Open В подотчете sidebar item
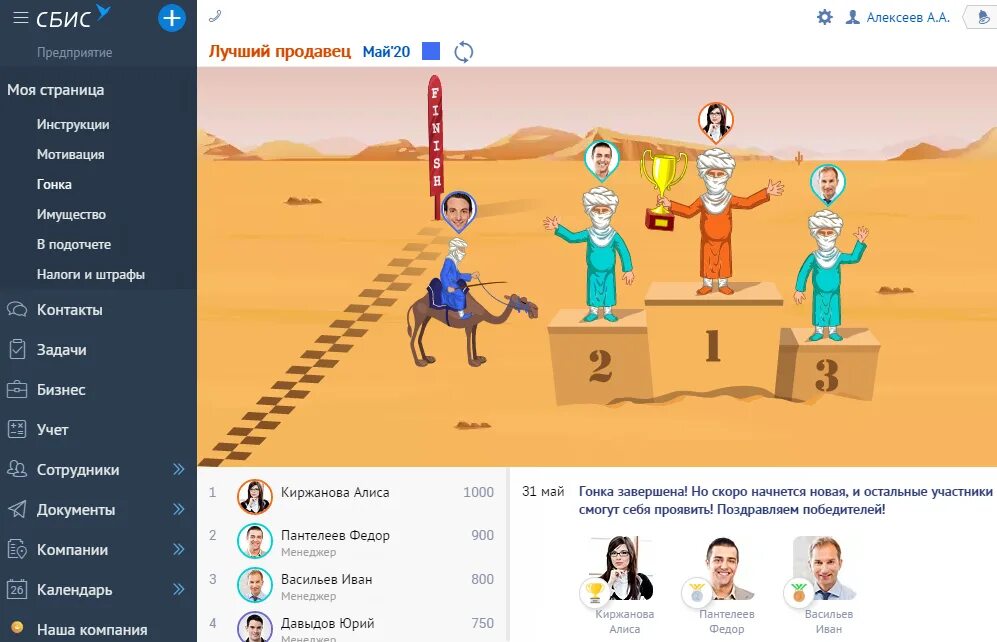This screenshot has height=642, width=997. click(x=74, y=245)
